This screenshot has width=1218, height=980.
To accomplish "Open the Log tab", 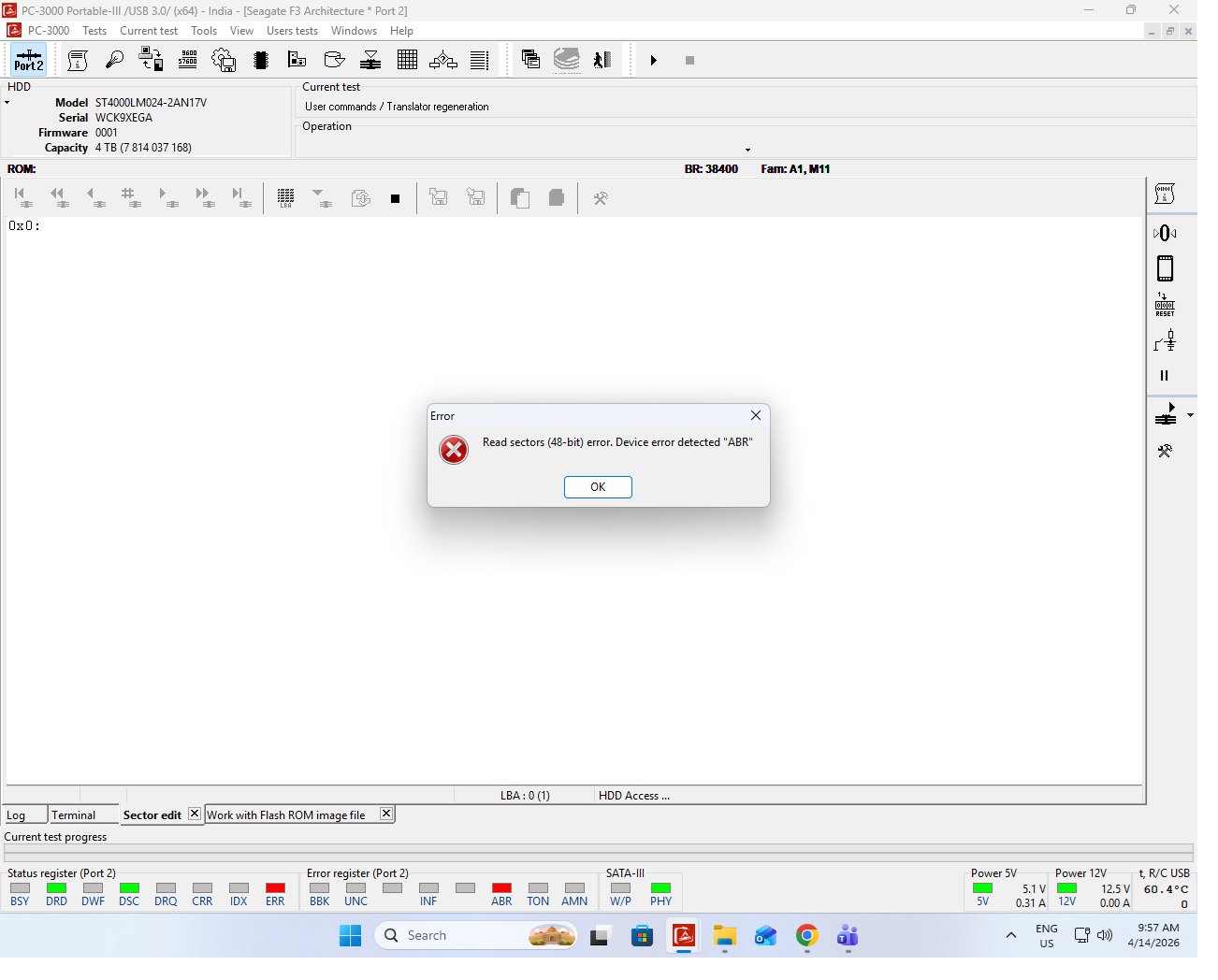I will [16, 815].
